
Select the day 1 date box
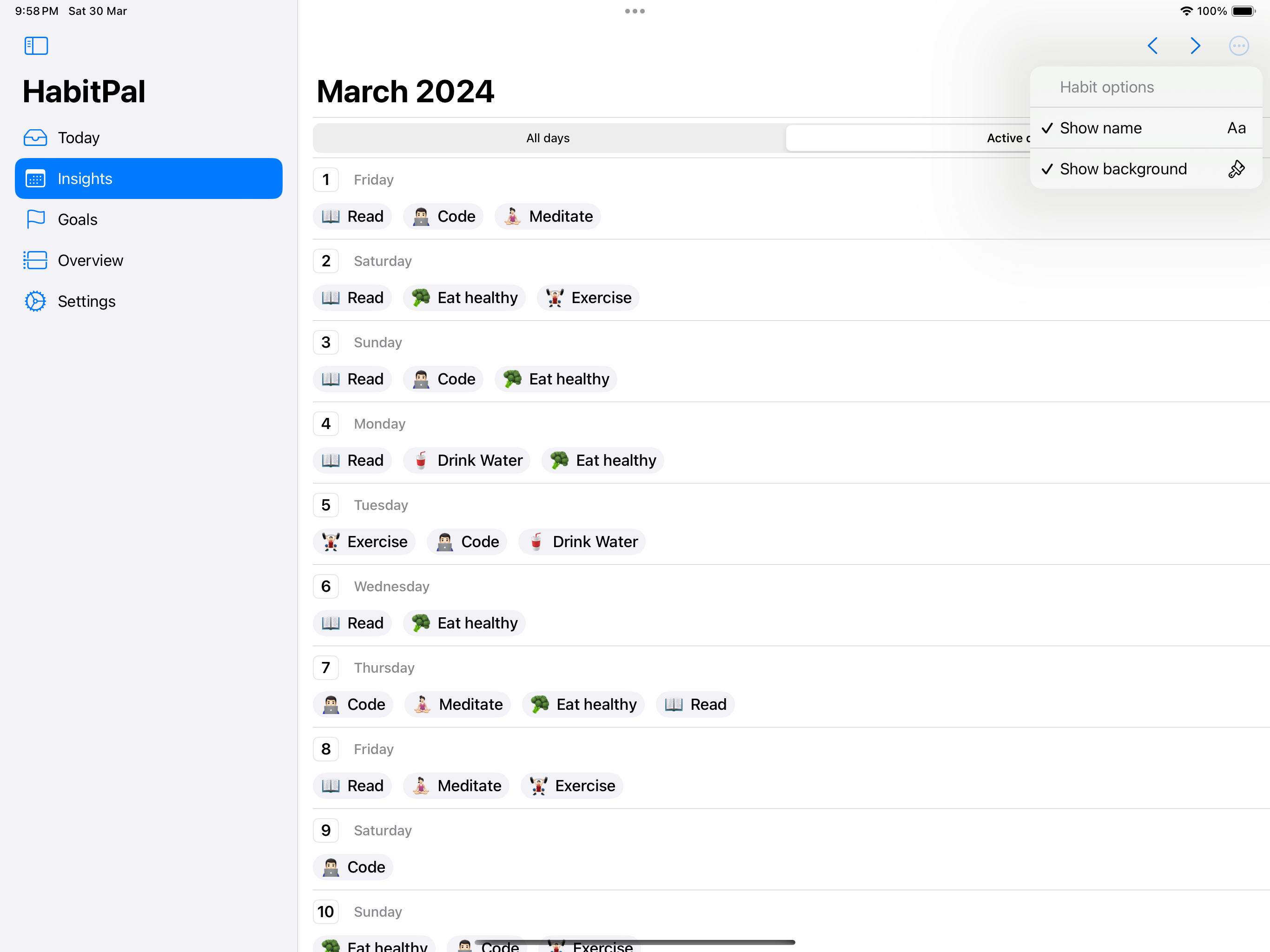[325, 180]
